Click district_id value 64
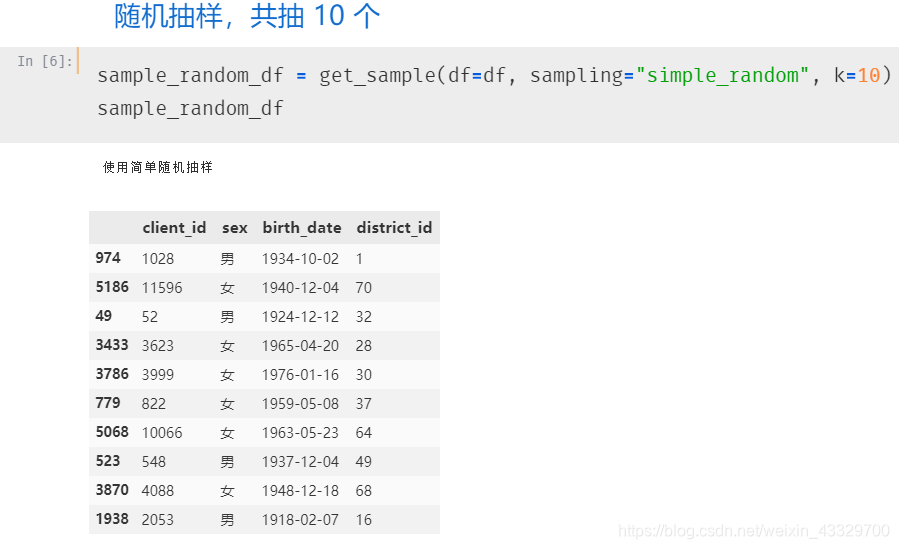The height and width of the screenshot is (549, 899). tap(363, 433)
